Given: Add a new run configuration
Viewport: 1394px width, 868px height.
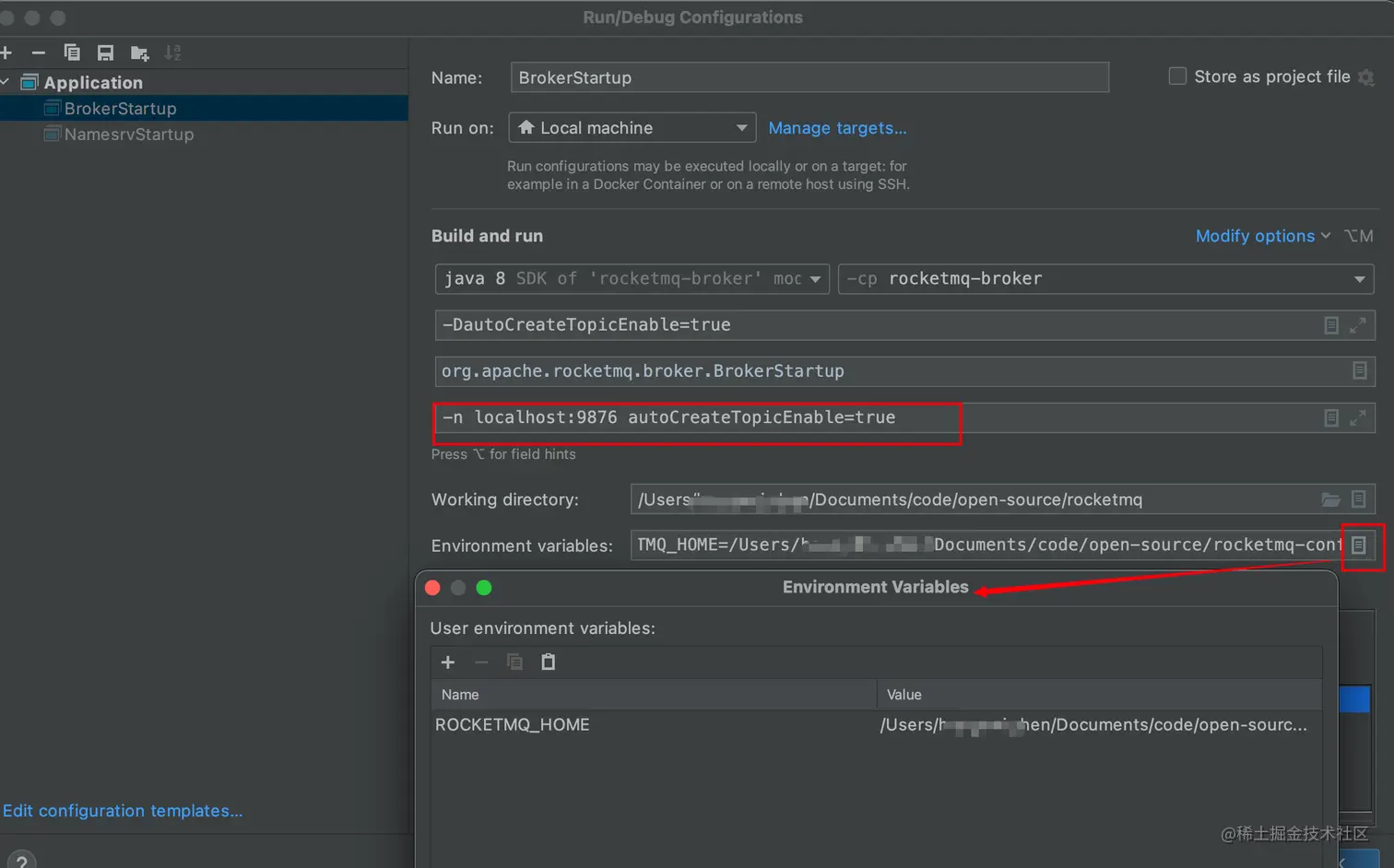Looking at the screenshot, I should point(6,53).
